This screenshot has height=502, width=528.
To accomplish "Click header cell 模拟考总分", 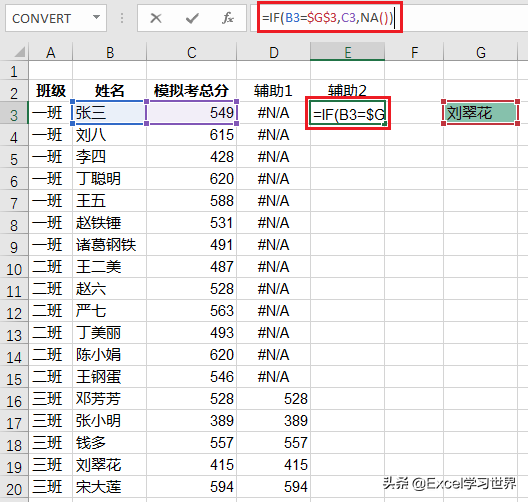I will pyautogui.click(x=192, y=91).
